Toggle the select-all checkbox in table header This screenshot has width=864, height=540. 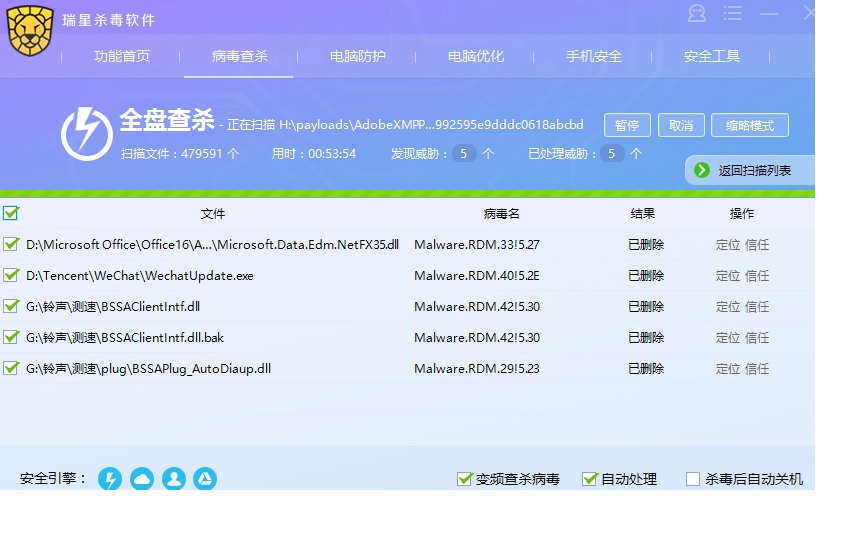click(10, 213)
